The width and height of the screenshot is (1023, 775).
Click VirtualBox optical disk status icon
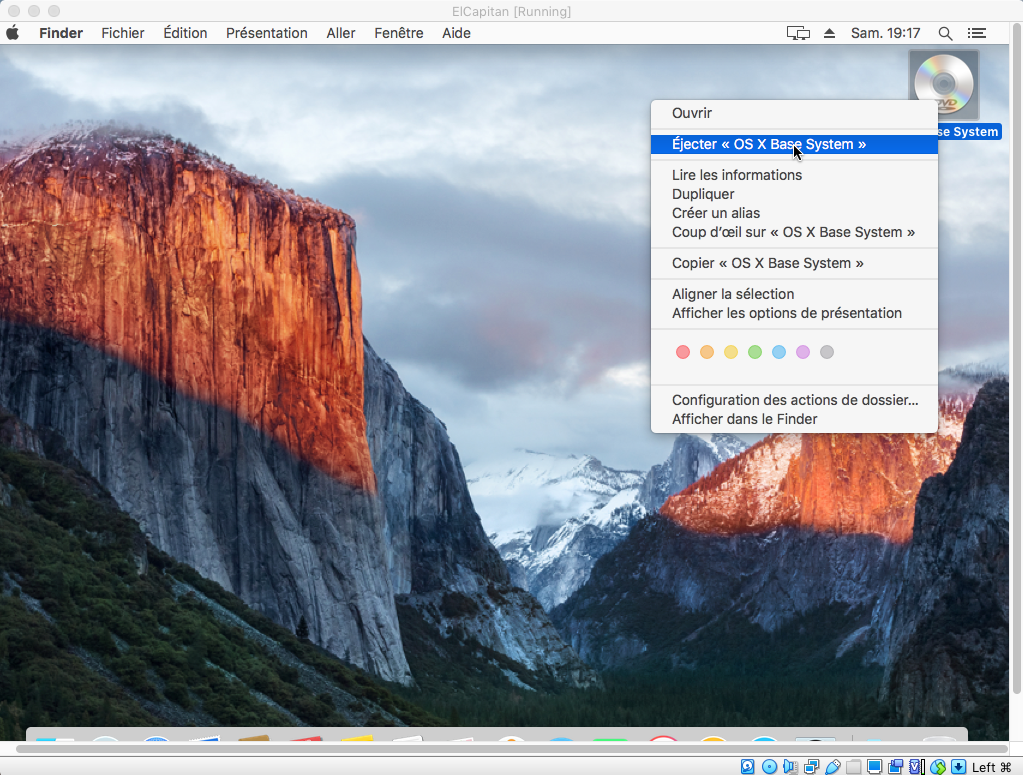tap(769, 767)
